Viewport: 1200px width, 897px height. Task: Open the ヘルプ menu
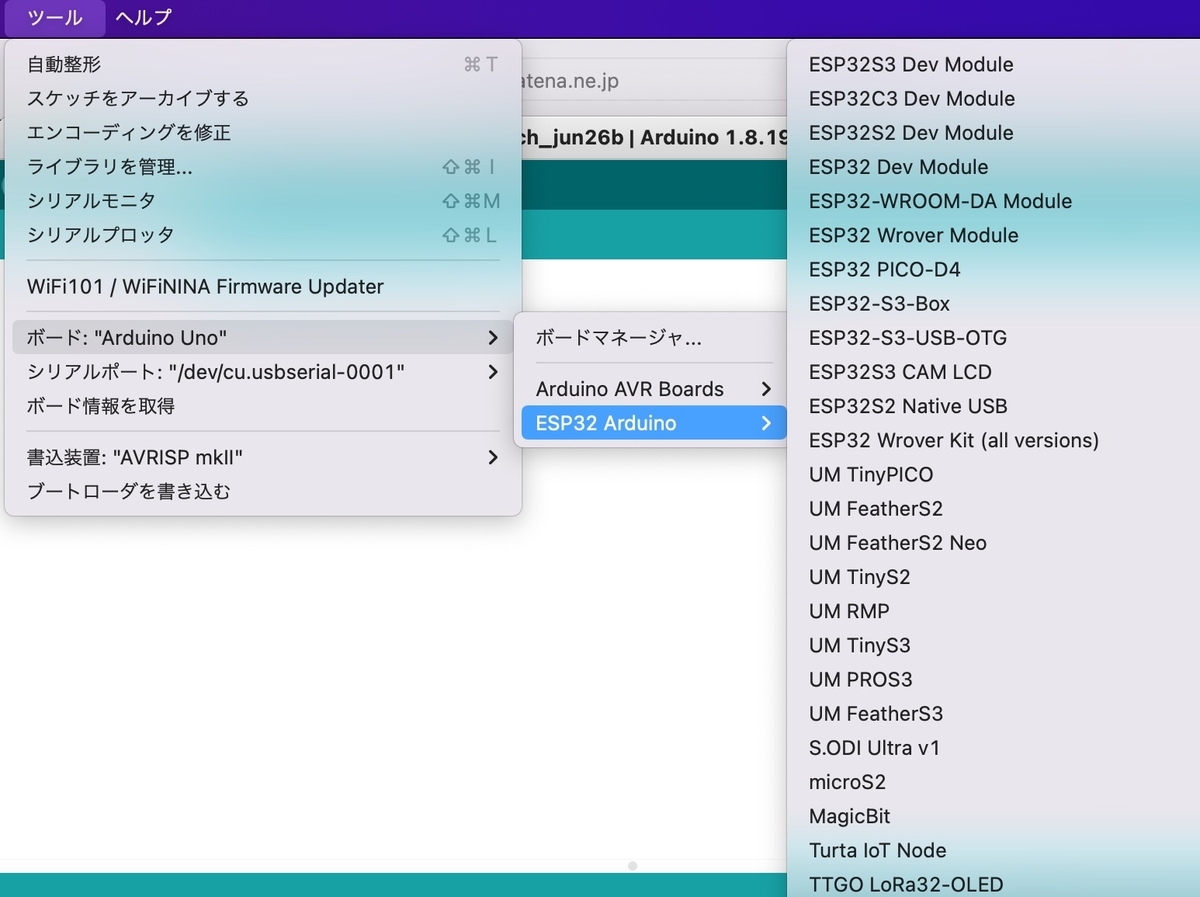144,17
